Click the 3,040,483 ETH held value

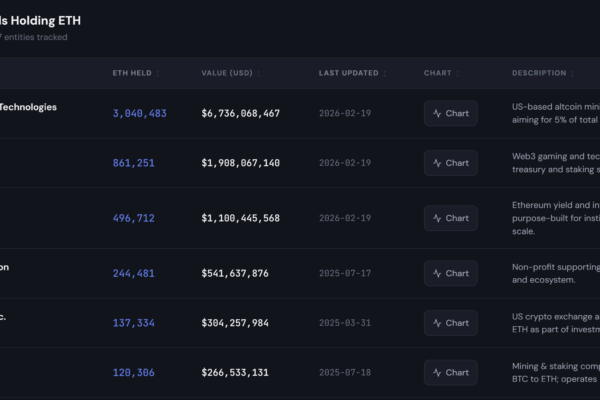pyautogui.click(x=139, y=114)
